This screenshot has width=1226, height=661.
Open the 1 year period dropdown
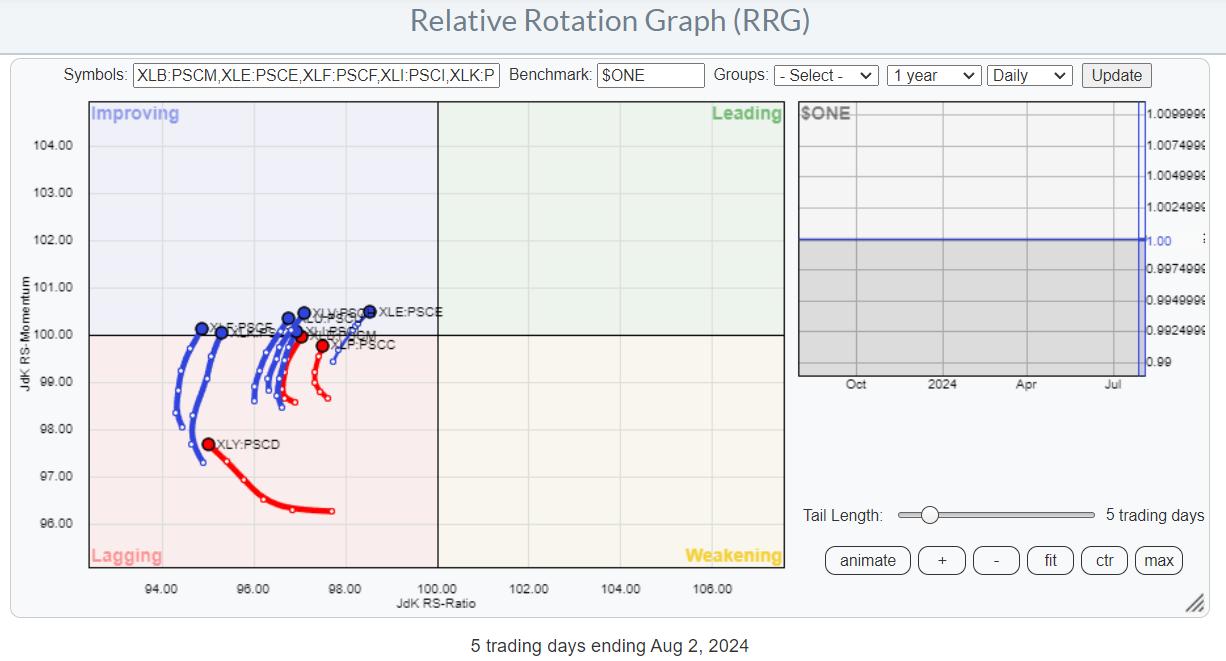(933, 76)
